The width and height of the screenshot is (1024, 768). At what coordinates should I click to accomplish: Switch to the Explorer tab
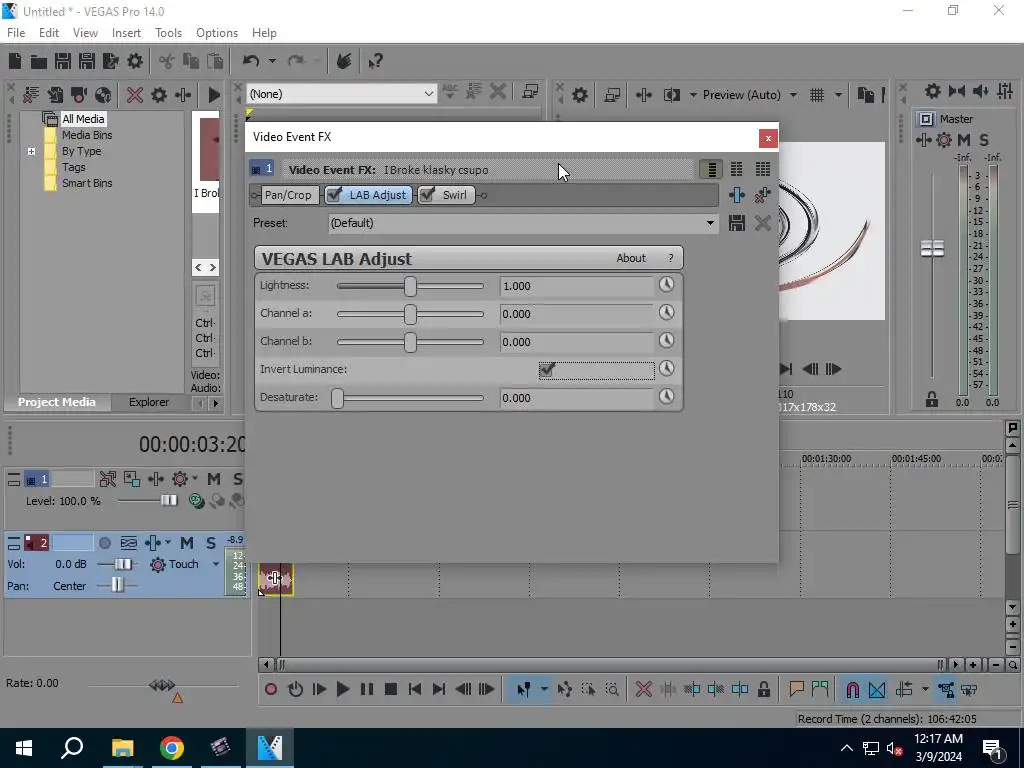coord(148,402)
